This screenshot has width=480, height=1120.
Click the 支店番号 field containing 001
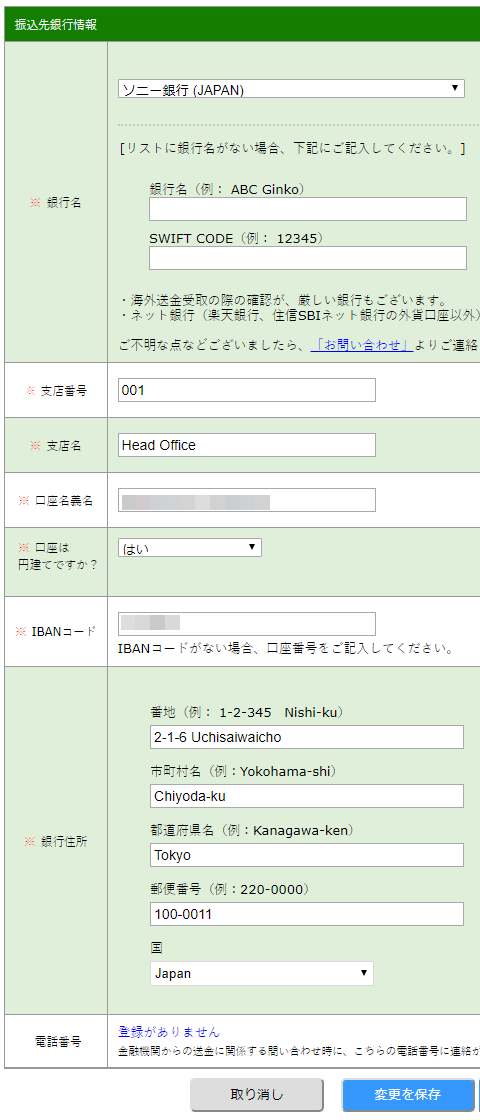[x=246, y=390]
